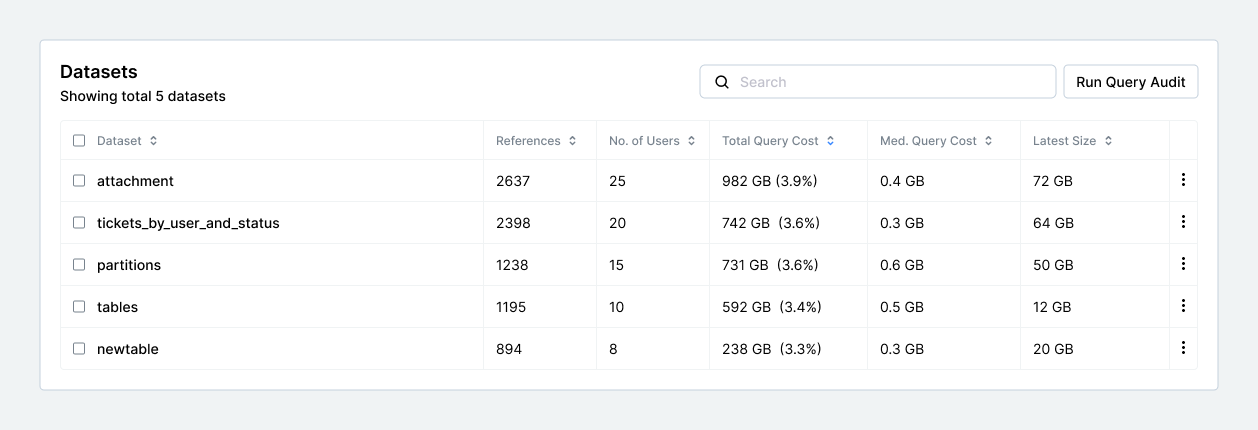This screenshot has height=430, width=1258.
Task: Open three-dot menu for tickets_by_user_and_status row
Action: pyautogui.click(x=1183, y=222)
